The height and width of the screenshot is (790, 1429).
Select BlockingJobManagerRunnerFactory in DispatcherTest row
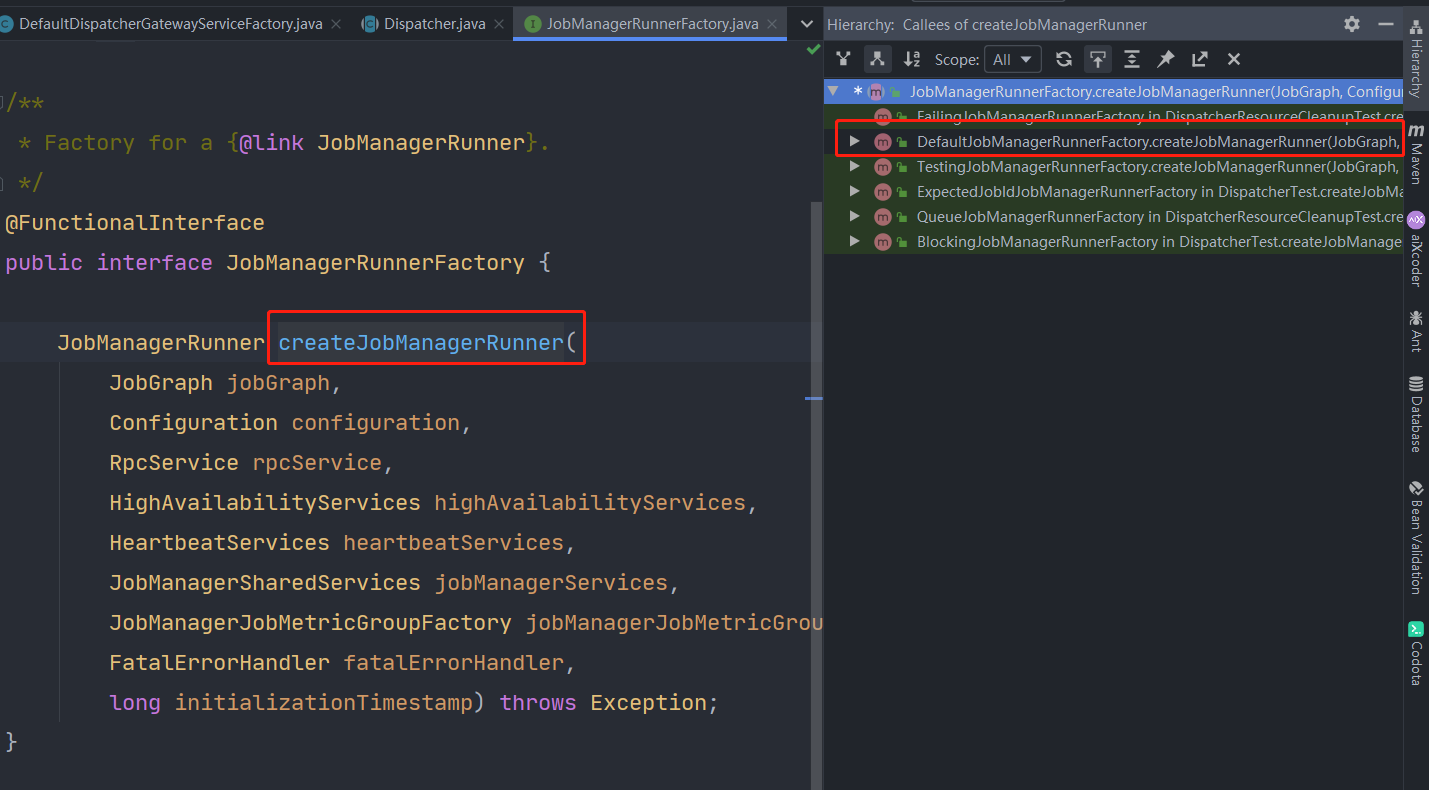pos(1114,241)
